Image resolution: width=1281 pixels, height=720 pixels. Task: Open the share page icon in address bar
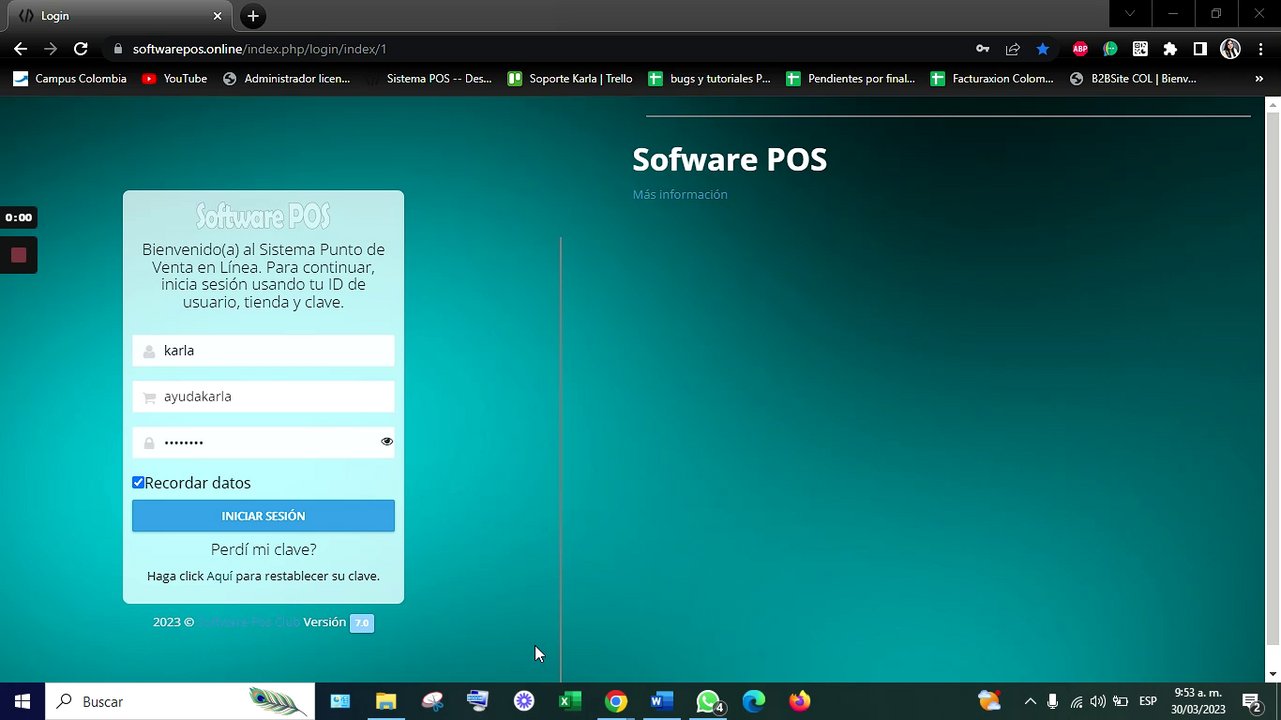[1013, 48]
